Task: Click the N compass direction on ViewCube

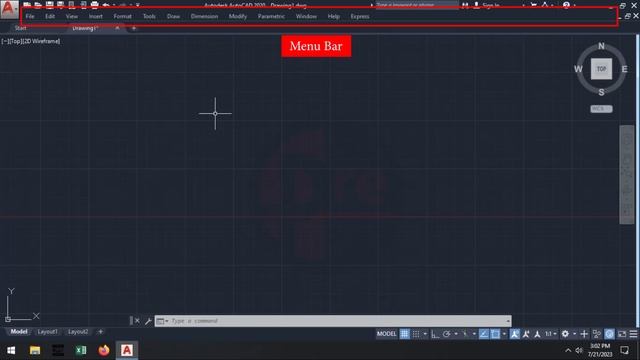Action: [x=601, y=46]
